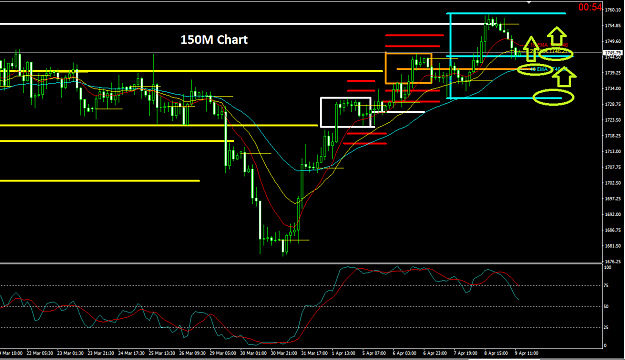Screen dimensions: 625x360
Task: Click the 1718.25 price axis label
Action: pos(613,136)
